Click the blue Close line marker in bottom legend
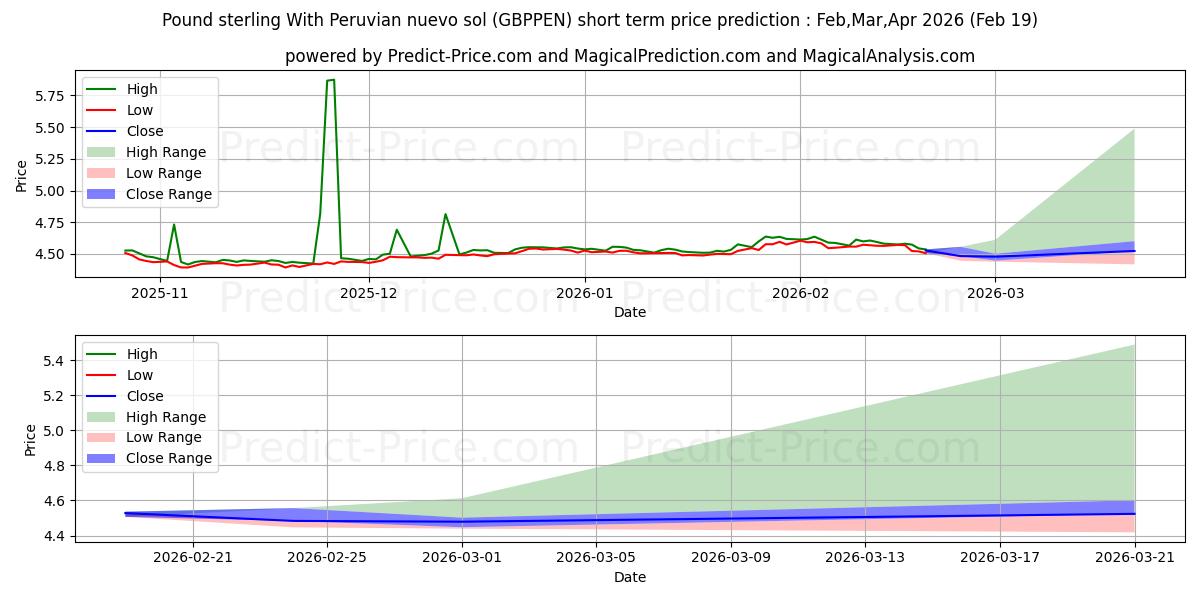Screen dimensions: 1200x600 point(102,396)
